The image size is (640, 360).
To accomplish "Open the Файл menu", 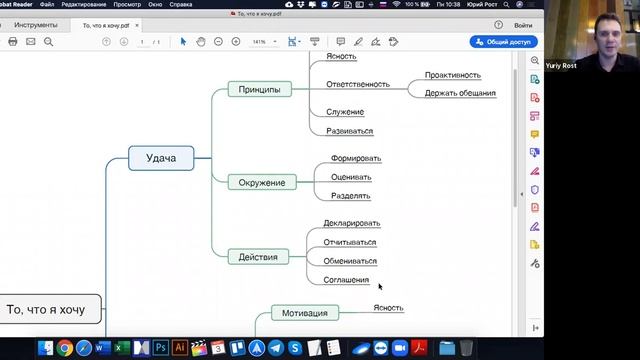I will pos(47,4).
